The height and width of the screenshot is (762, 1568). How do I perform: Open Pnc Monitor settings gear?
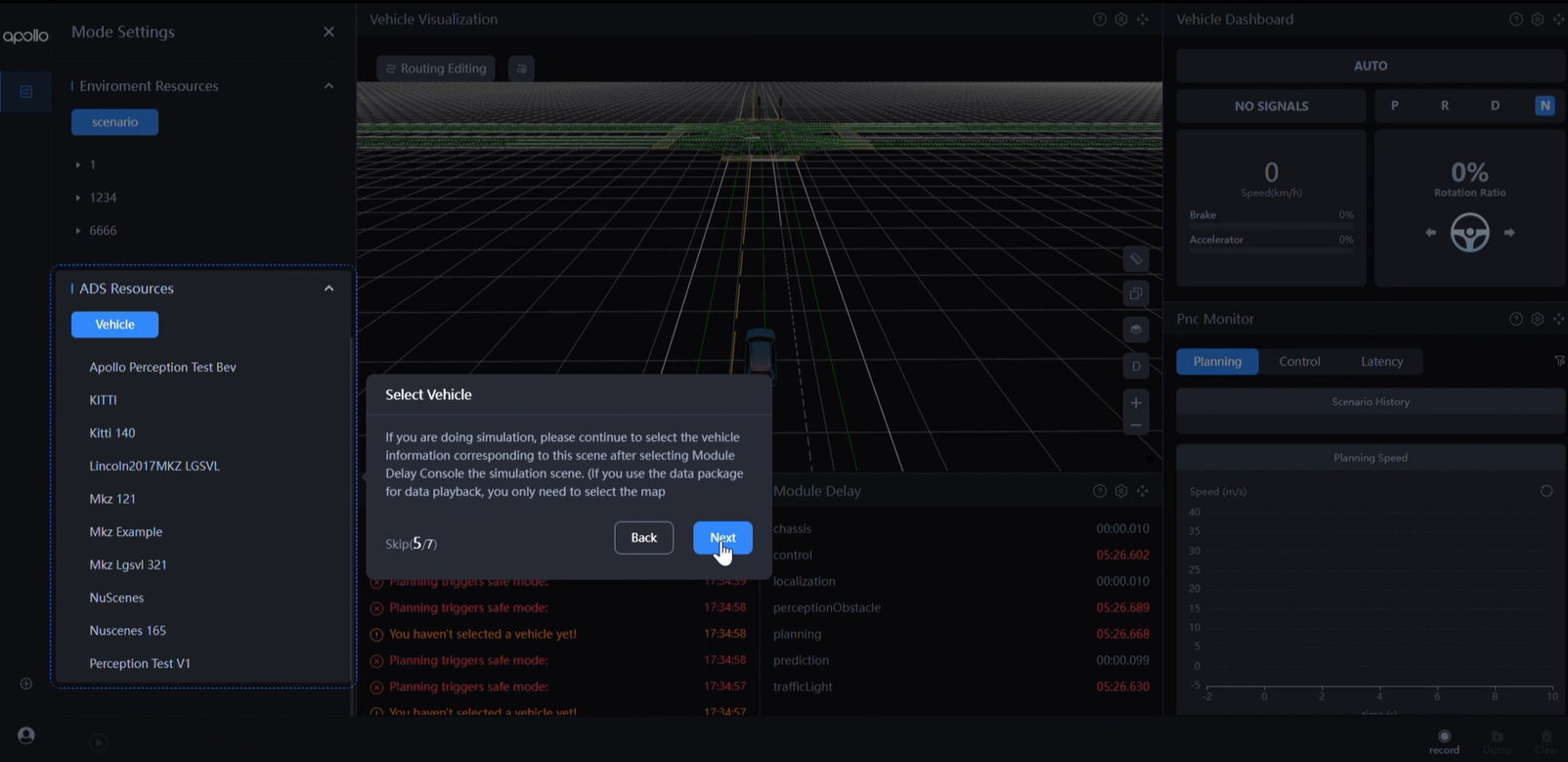pos(1538,319)
